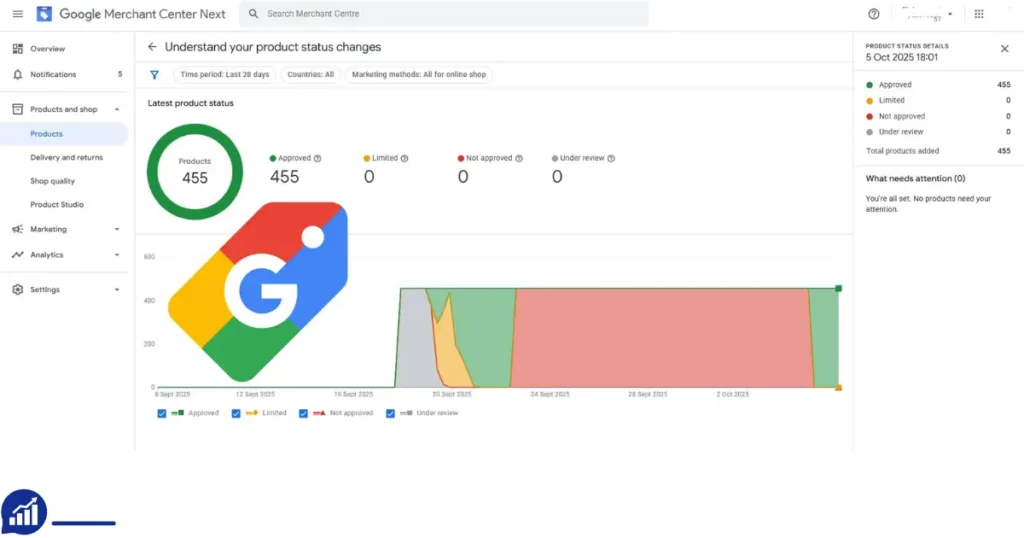
Task: Click help icon next to Not approved
Action: click(519, 158)
